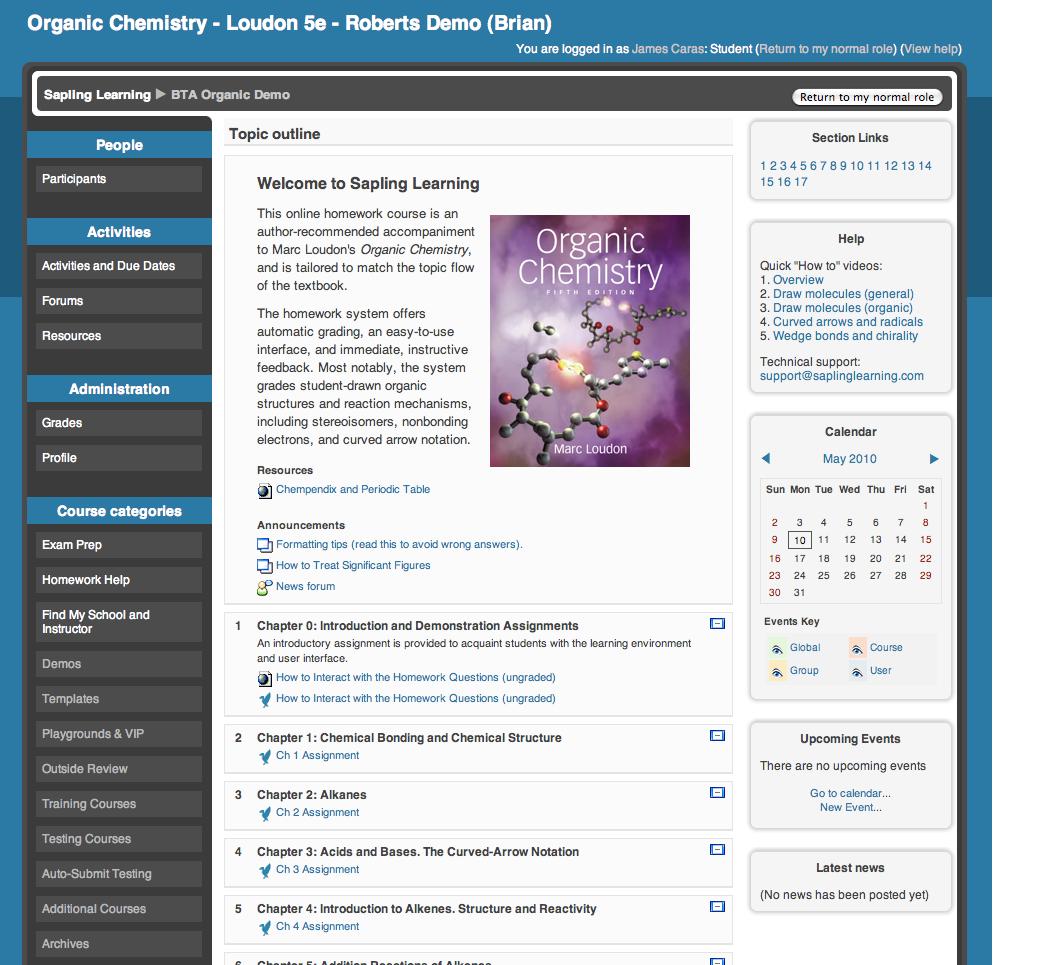Click the globe icon beside Chempendix and Periodic Table
This screenshot has width=1063, height=965.
click(264, 490)
